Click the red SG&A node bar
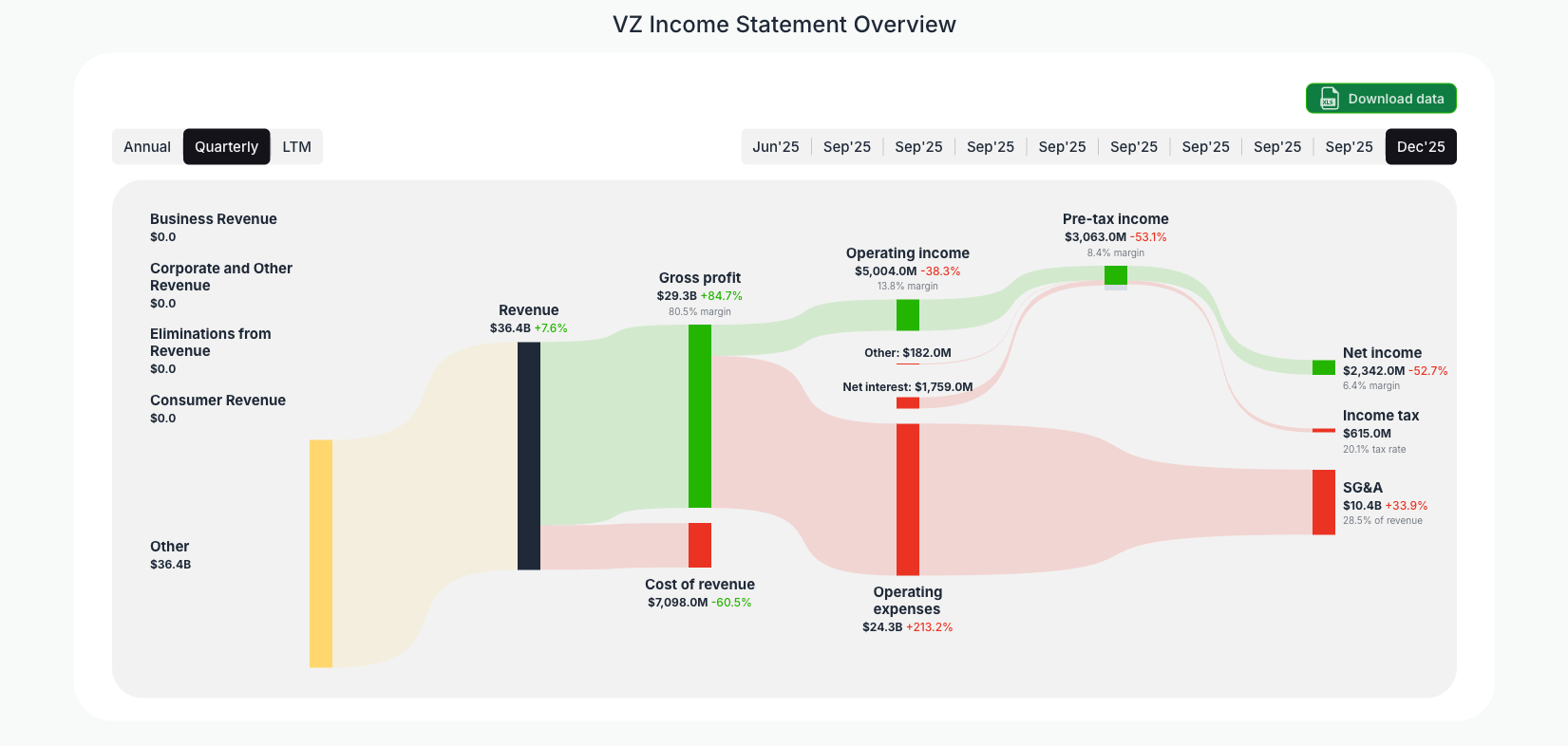 [1323, 504]
